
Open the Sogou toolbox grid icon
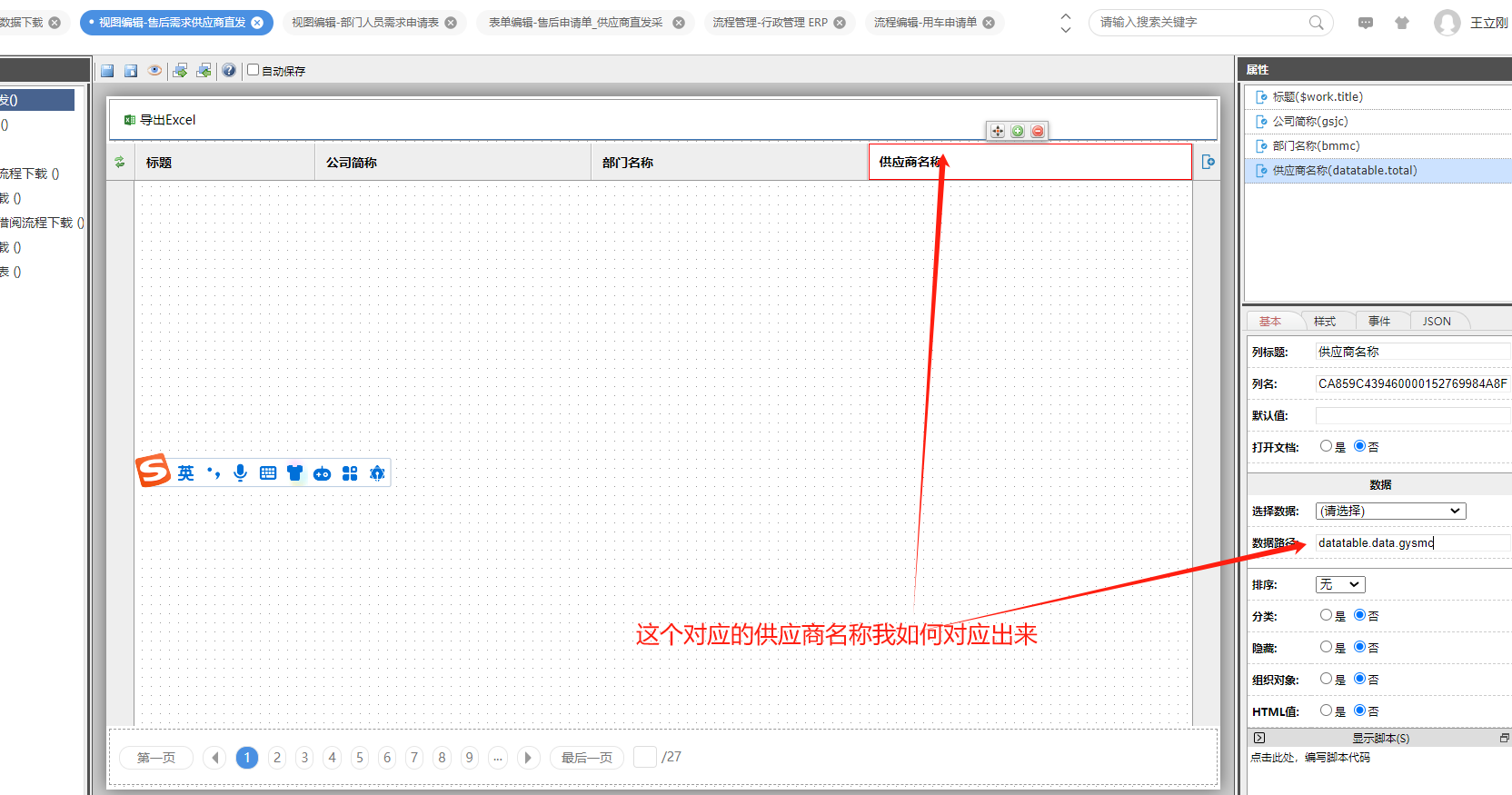pos(350,472)
